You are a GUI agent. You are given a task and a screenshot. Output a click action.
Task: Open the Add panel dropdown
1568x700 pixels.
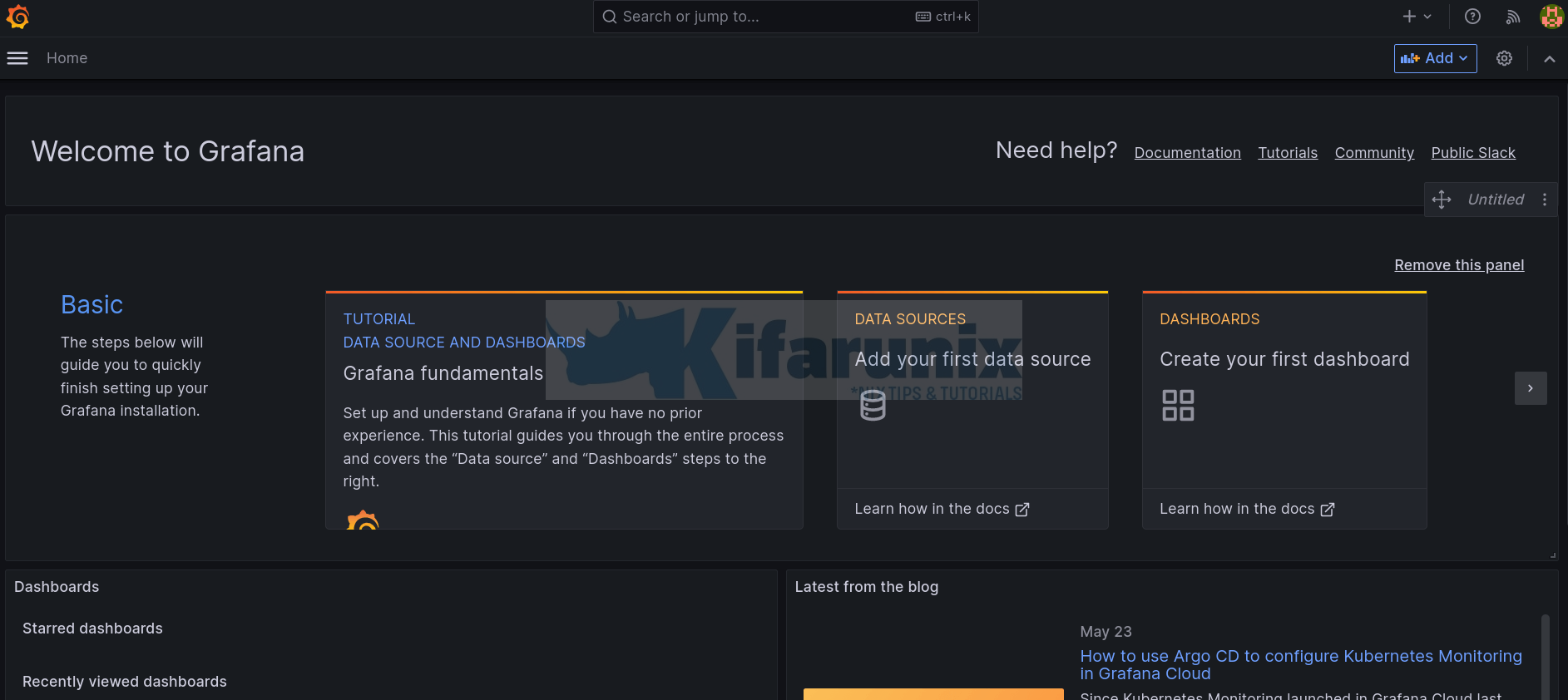click(1435, 58)
